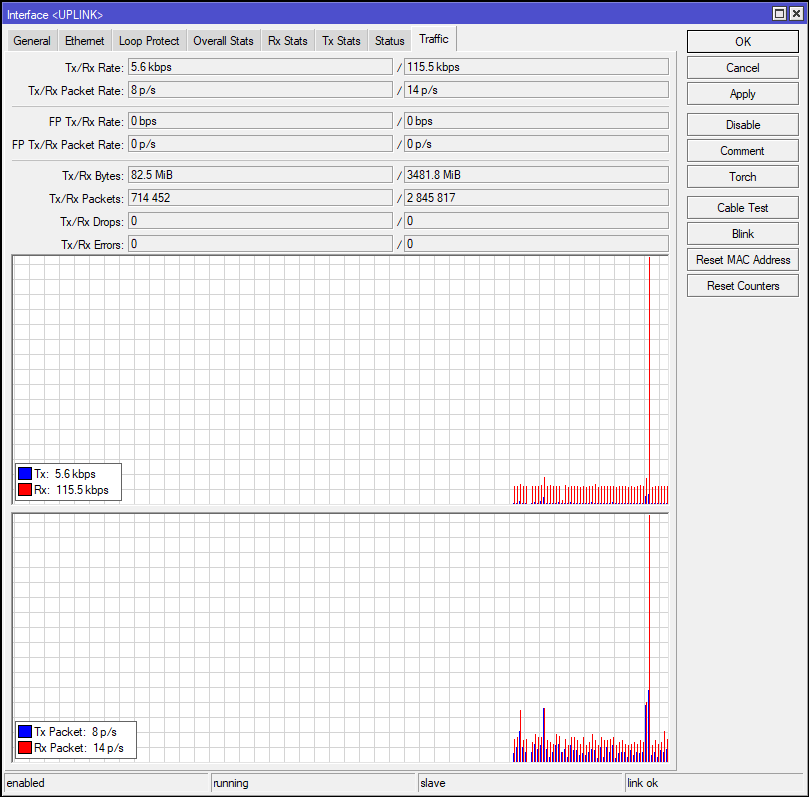Reset Counters for the interface

click(742, 286)
